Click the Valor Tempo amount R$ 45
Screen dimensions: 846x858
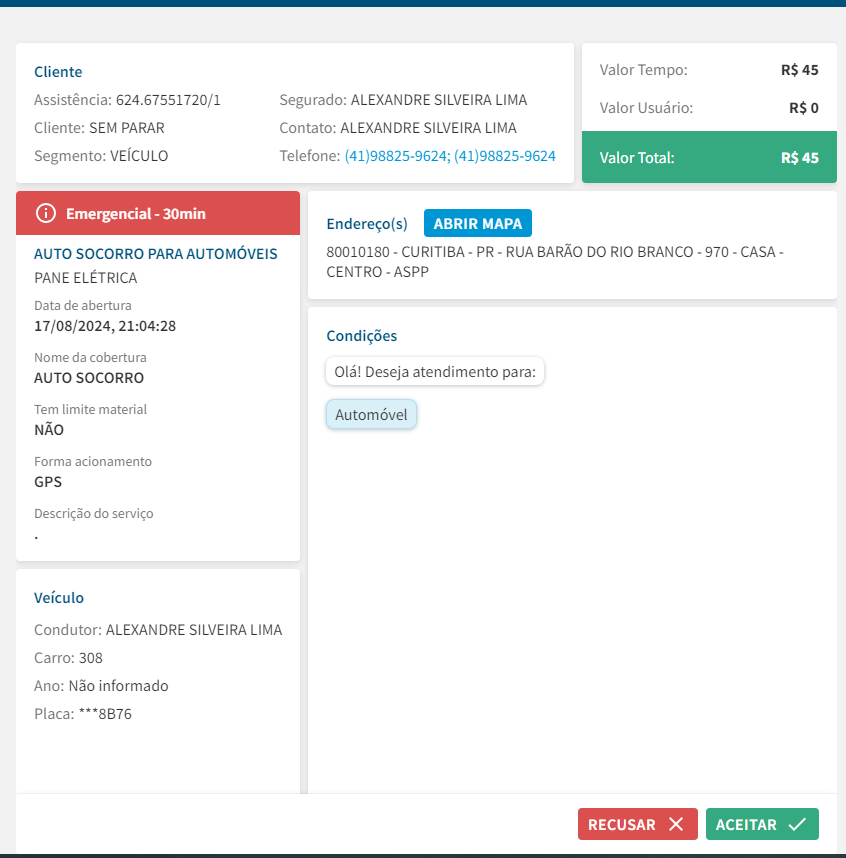799,70
